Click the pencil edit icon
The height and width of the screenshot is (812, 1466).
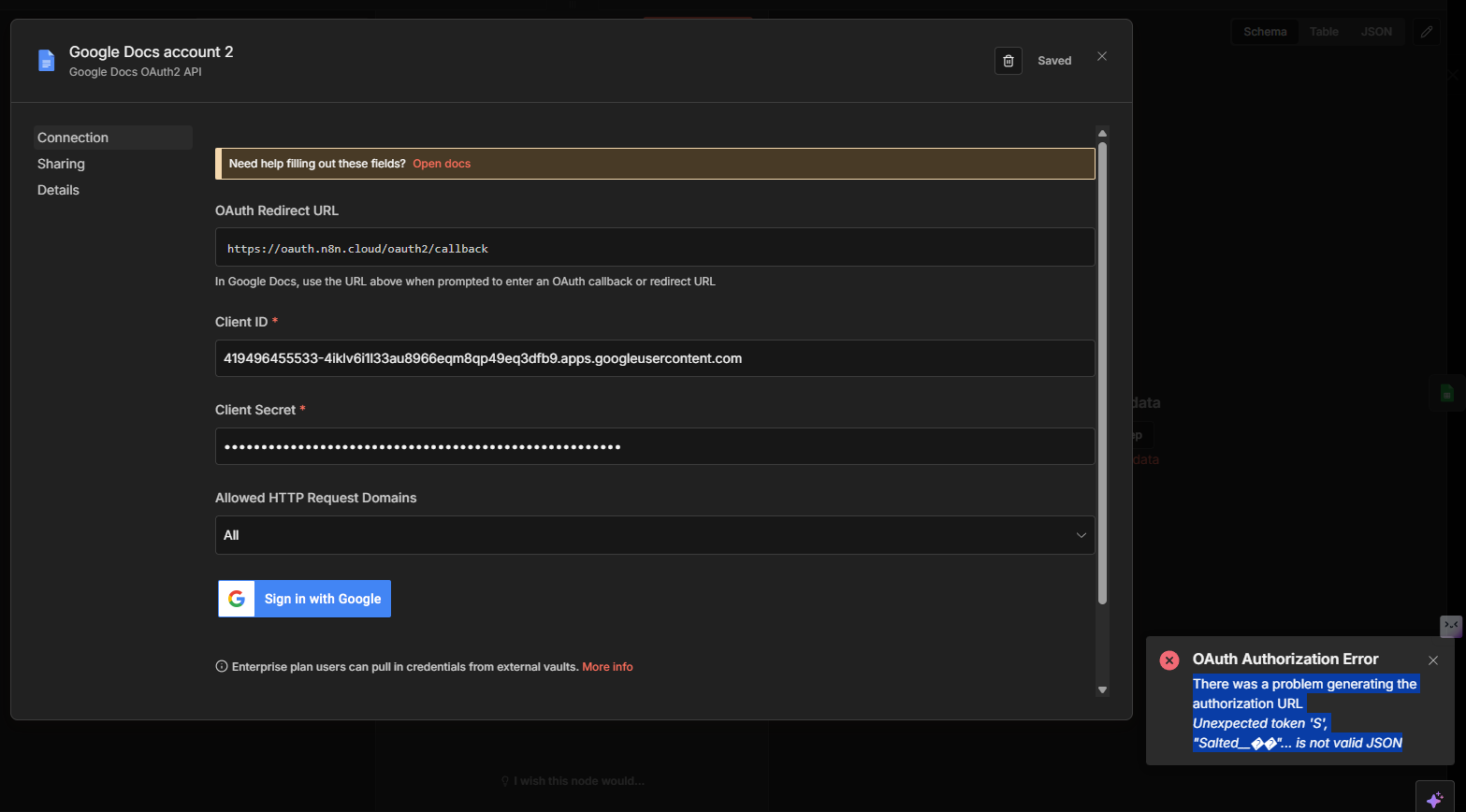point(1426,32)
